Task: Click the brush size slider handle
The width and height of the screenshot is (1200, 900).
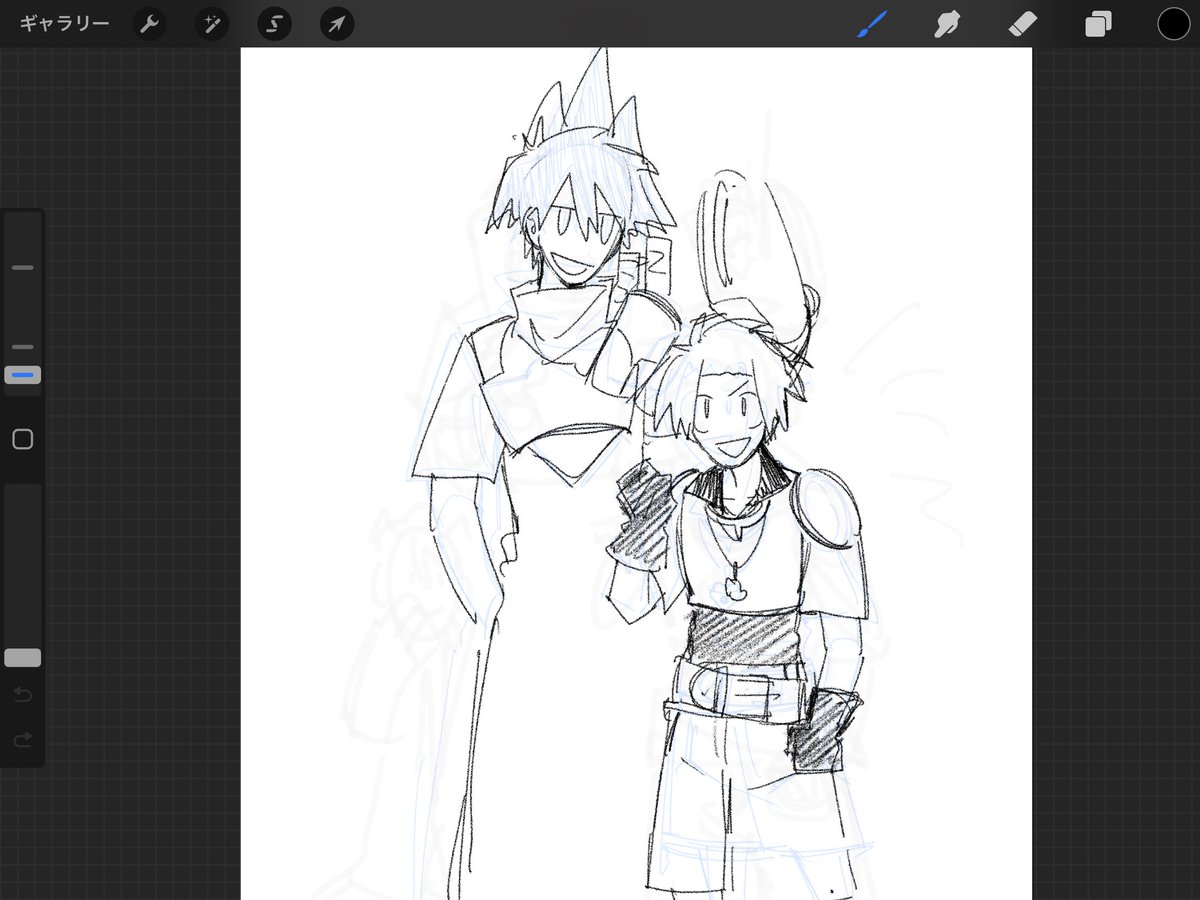Action: pyautogui.click(x=23, y=375)
